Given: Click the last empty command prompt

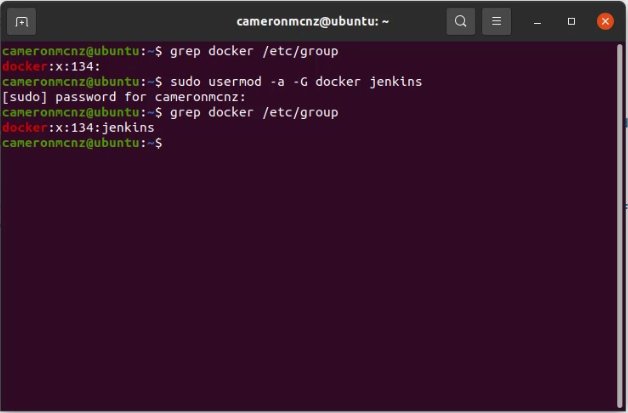Looking at the screenshot, I should point(168,144).
